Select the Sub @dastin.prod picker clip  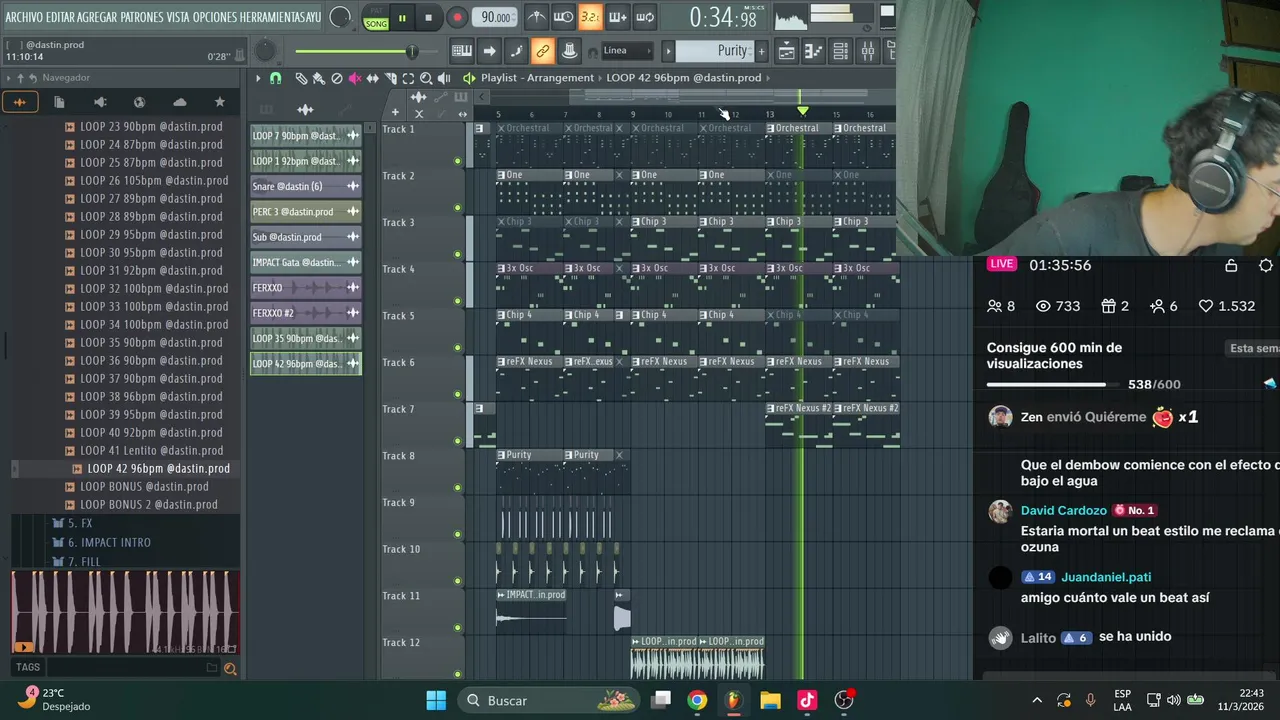[x=305, y=237]
